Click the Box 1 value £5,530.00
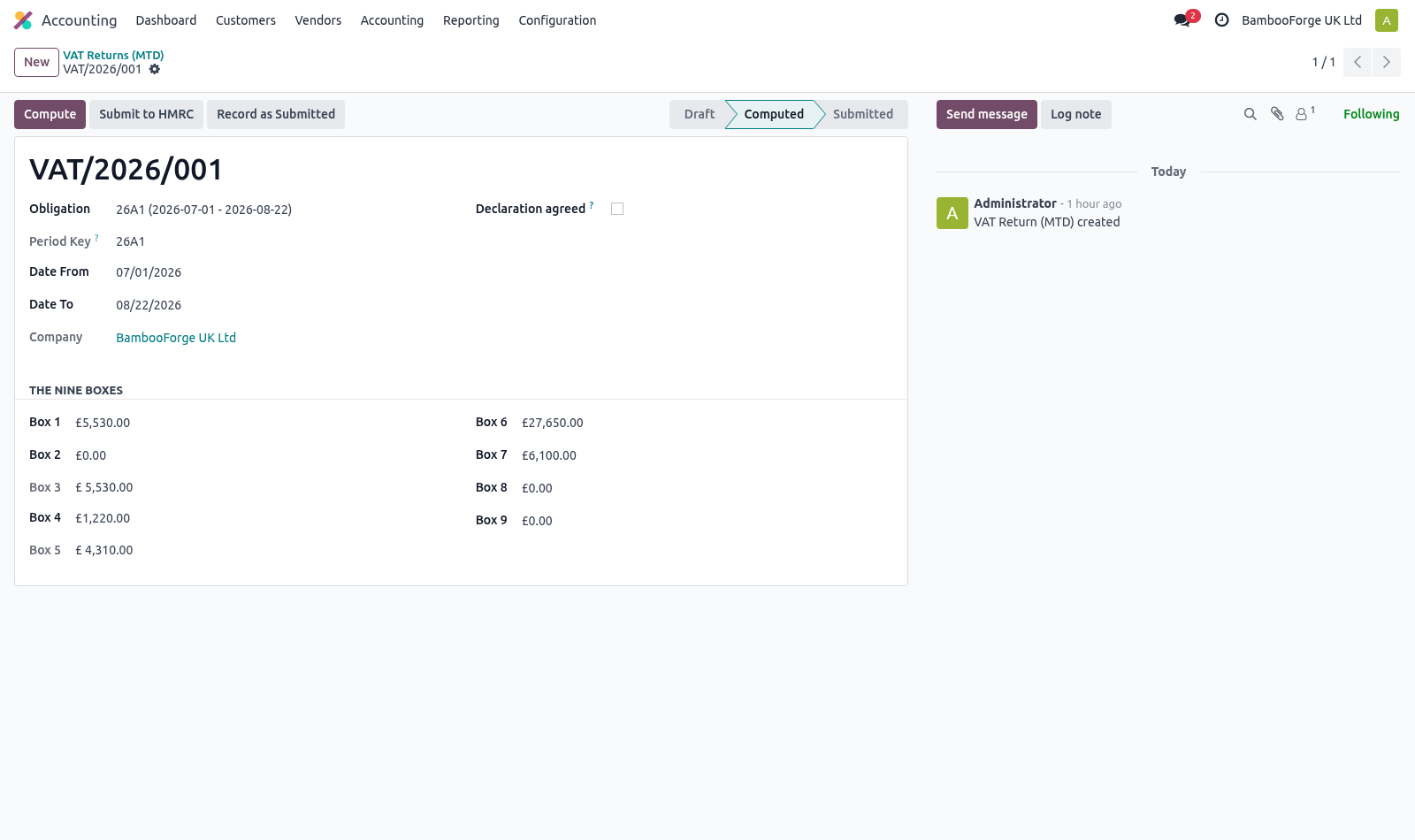The height and width of the screenshot is (840, 1415). tap(103, 423)
